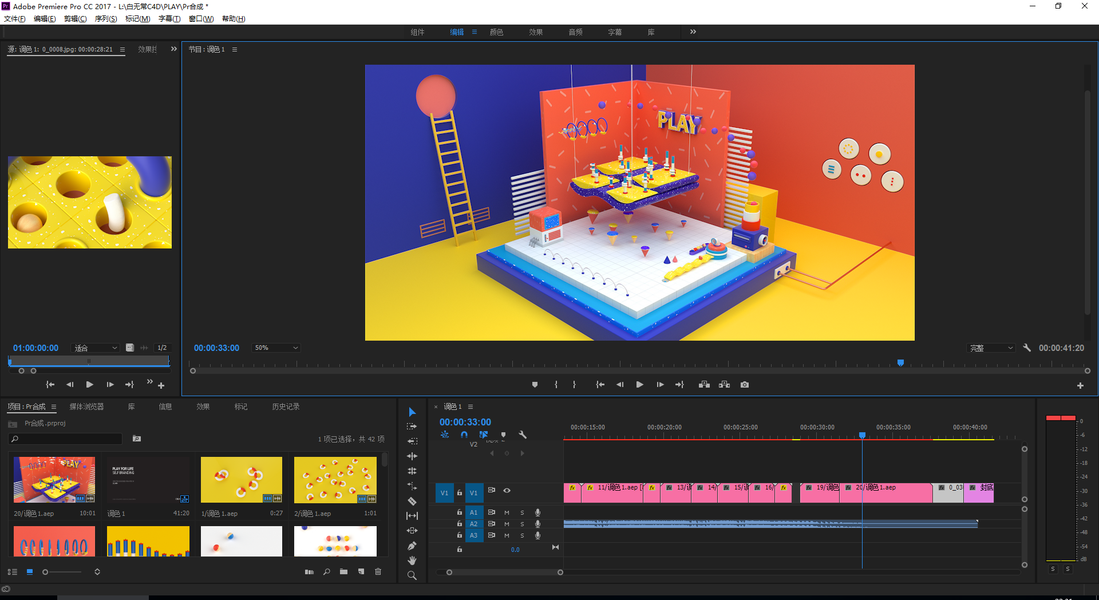The height and width of the screenshot is (600, 1099).
Task: Show workspace overflow chevrons
Action: (693, 32)
